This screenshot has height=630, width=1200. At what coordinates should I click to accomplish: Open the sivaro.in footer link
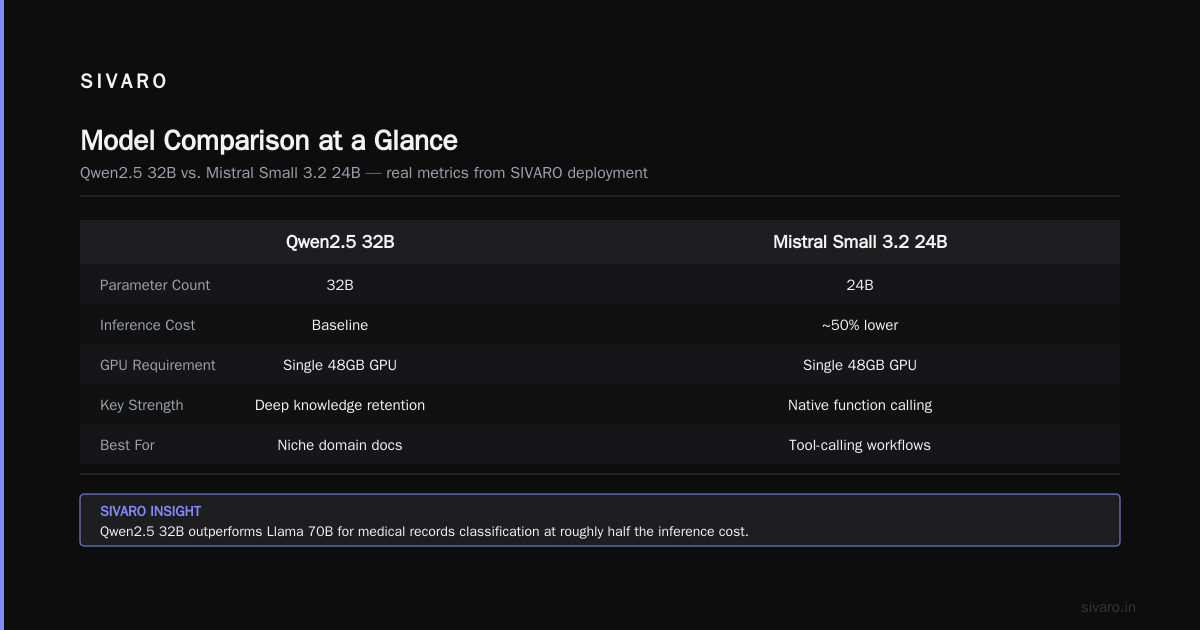coord(1109,607)
